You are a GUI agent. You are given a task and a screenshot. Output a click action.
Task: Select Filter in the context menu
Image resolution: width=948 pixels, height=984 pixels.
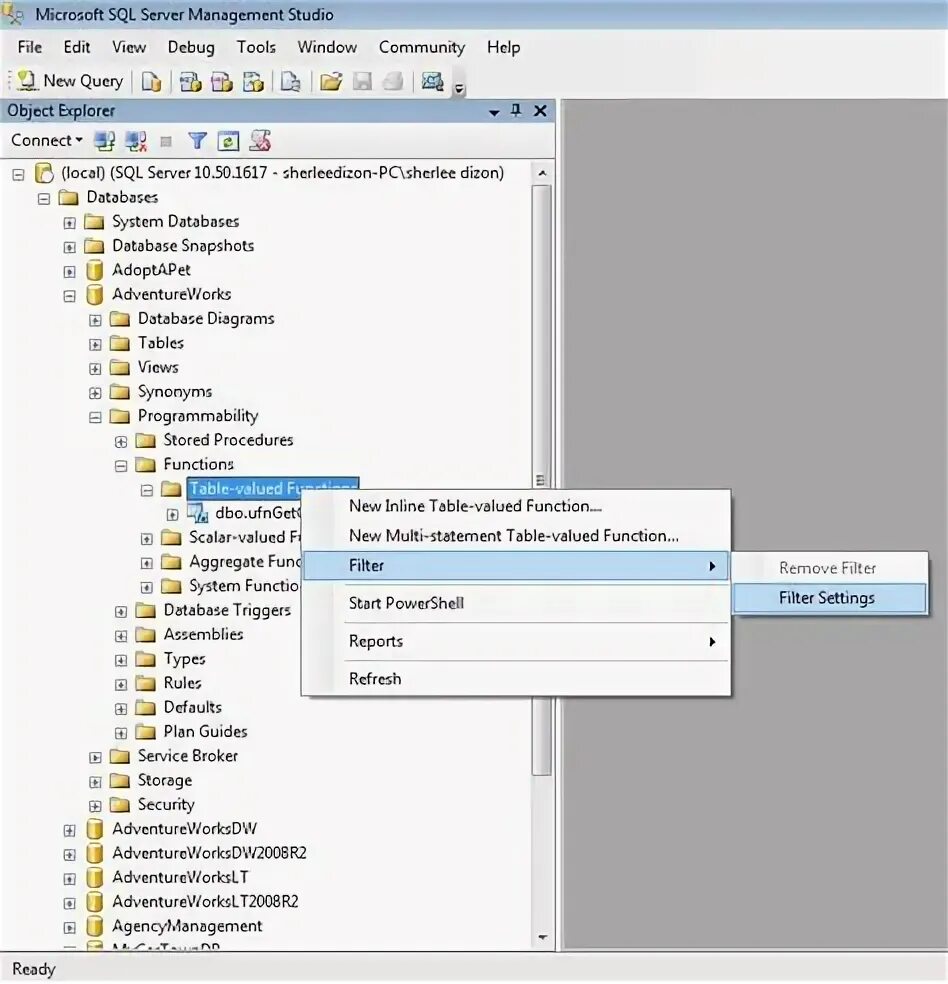pos(516,566)
